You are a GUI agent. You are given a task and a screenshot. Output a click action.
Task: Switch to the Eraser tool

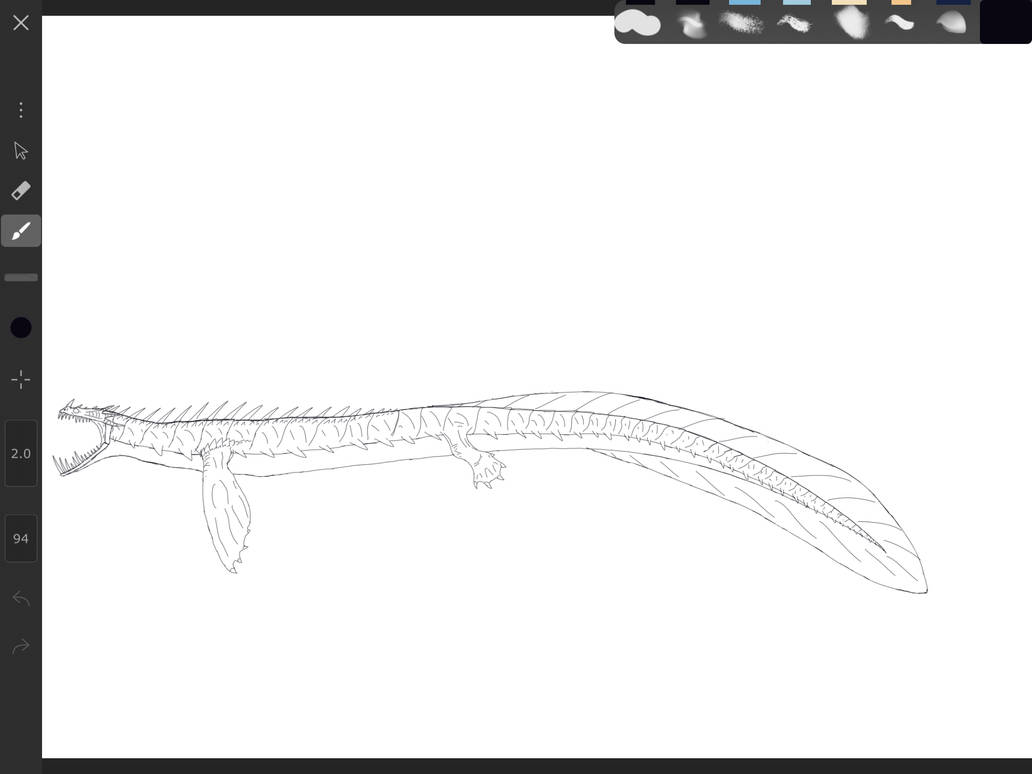click(x=21, y=191)
